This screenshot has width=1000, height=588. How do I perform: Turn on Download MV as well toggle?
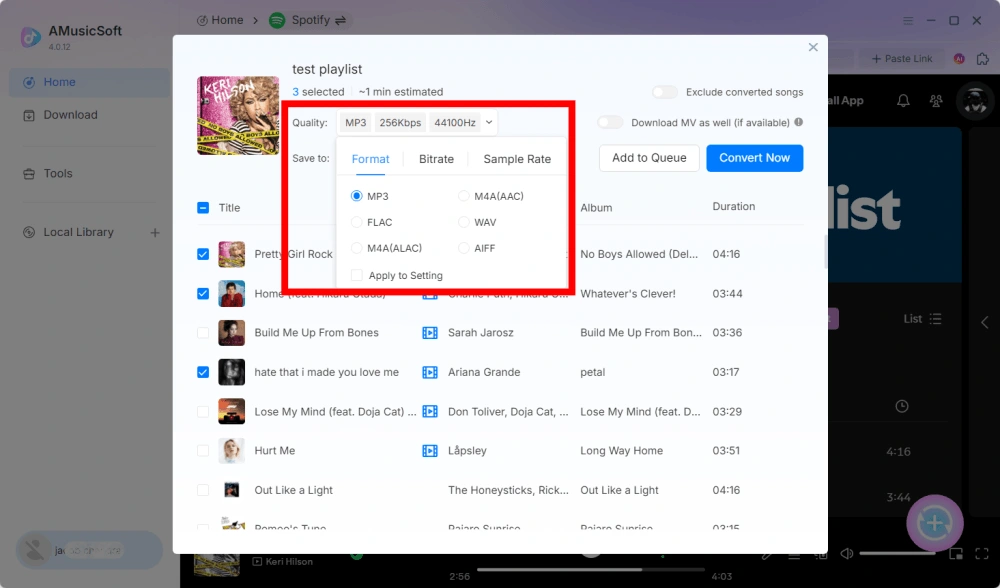pyautogui.click(x=610, y=122)
